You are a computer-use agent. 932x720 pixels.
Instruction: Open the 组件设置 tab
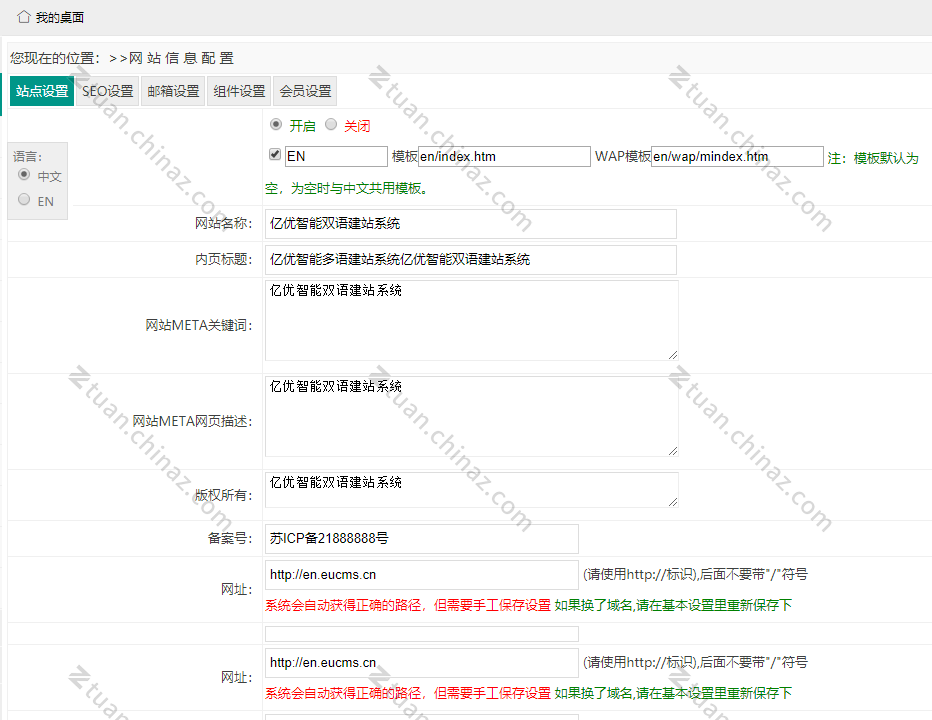[240, 91]
